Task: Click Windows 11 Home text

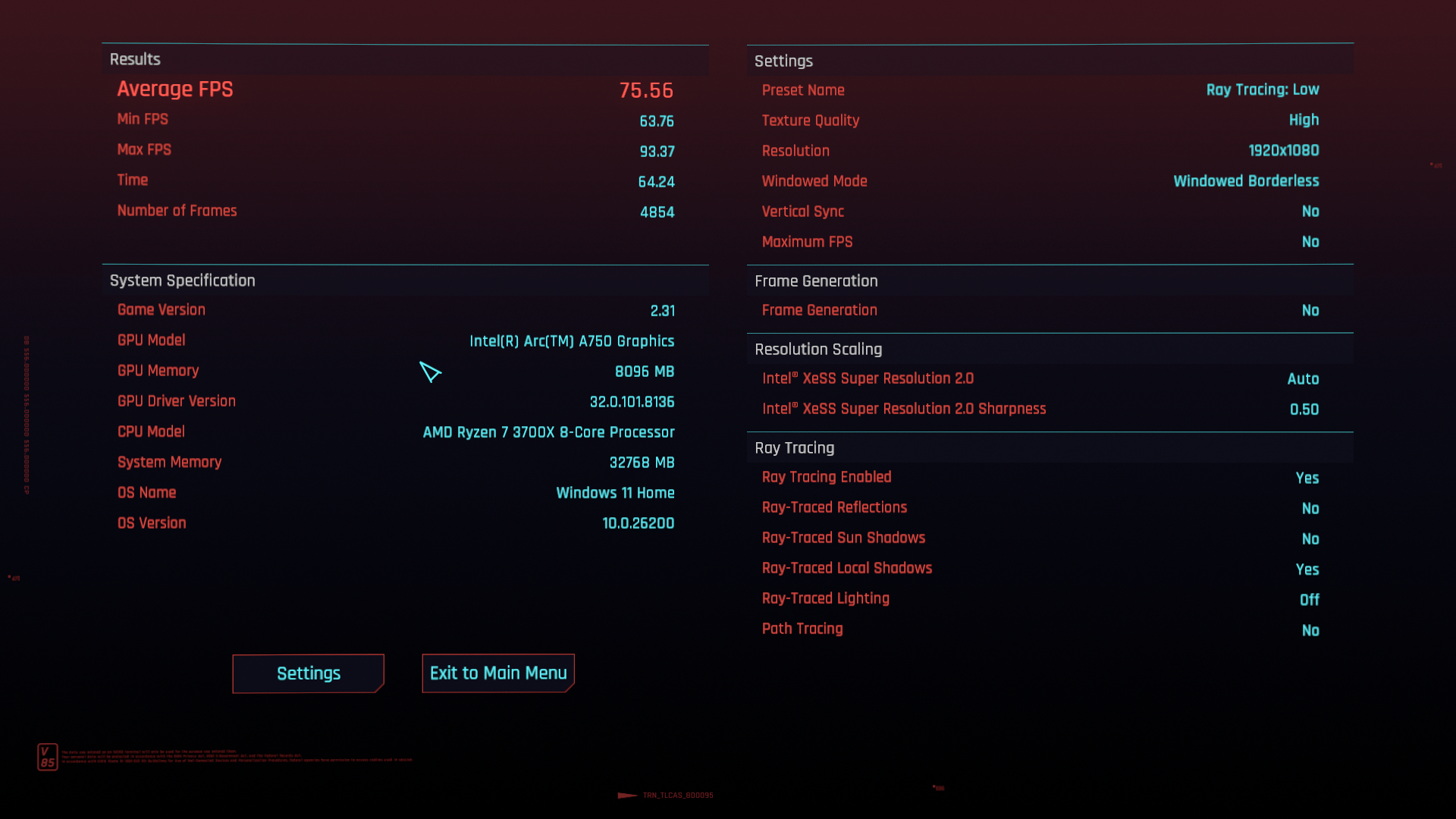Action: [x=616, y=493]
